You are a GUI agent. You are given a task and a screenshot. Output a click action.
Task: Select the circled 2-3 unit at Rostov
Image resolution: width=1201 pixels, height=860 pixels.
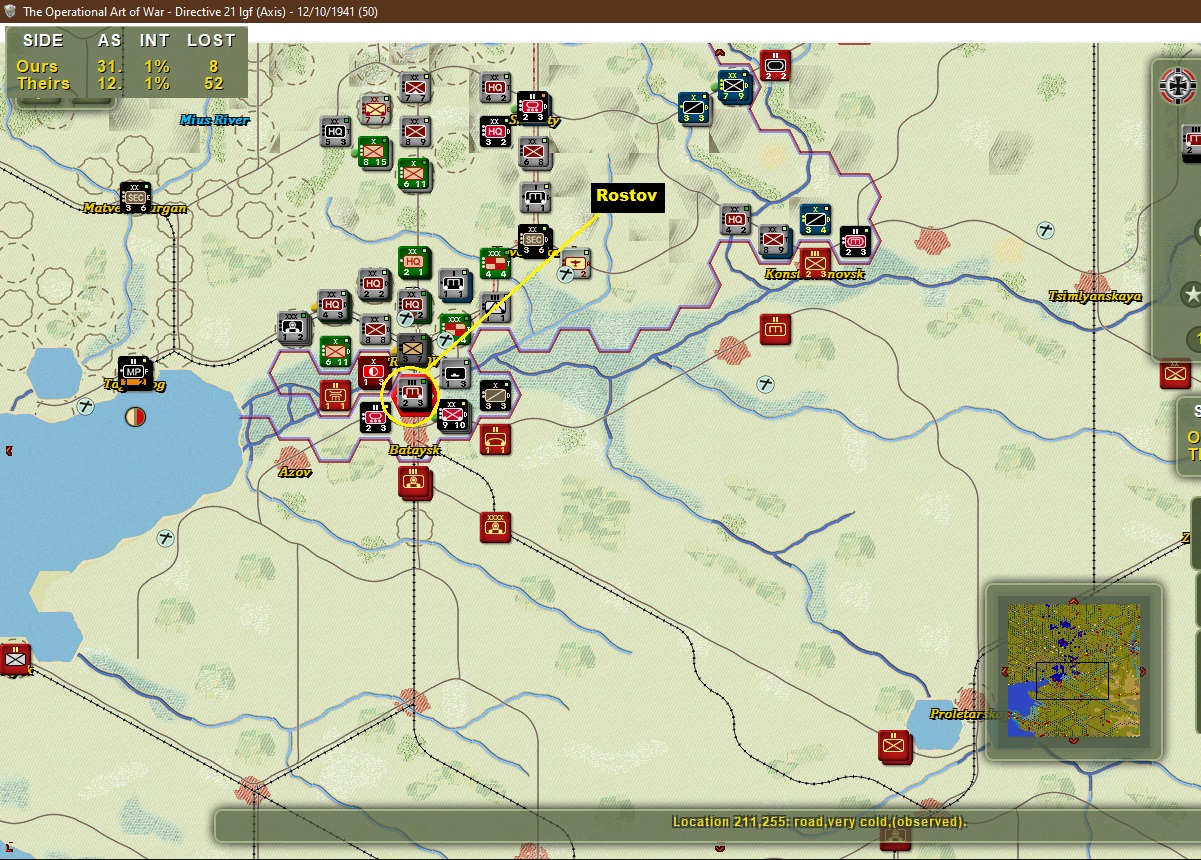coord(413,392)
